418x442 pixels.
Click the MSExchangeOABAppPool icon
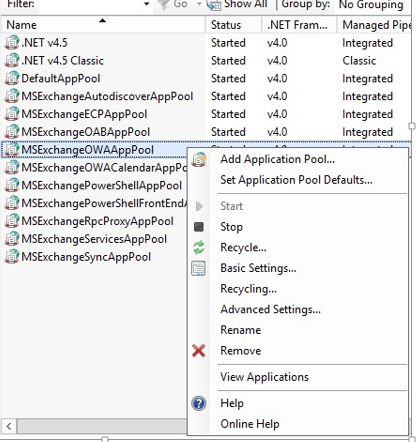pos(12,132)
